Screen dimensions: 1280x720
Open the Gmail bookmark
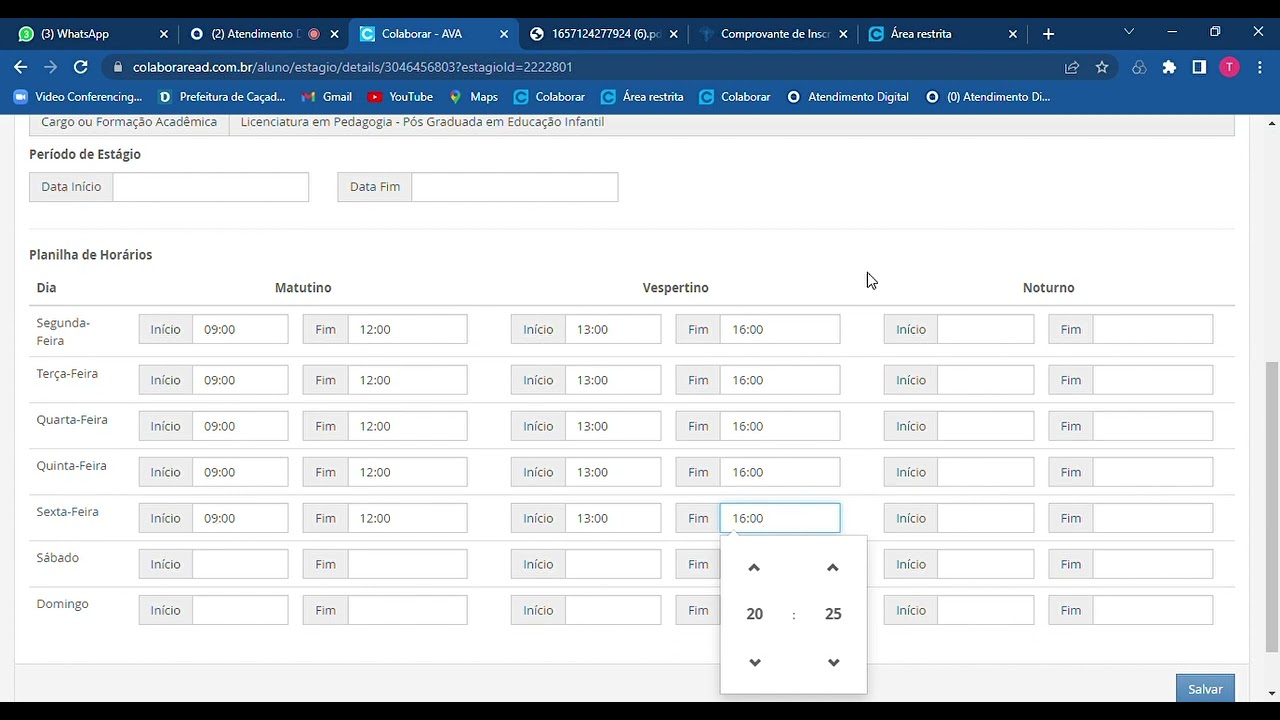(326, 97)
